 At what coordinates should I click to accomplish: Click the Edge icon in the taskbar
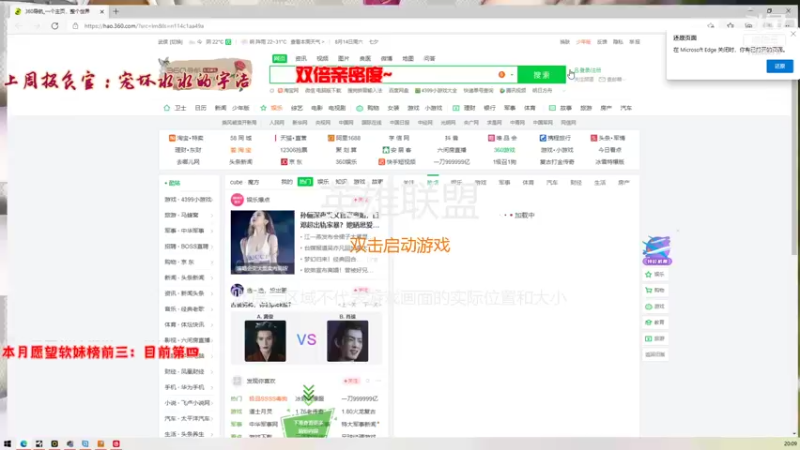point(23,444)
